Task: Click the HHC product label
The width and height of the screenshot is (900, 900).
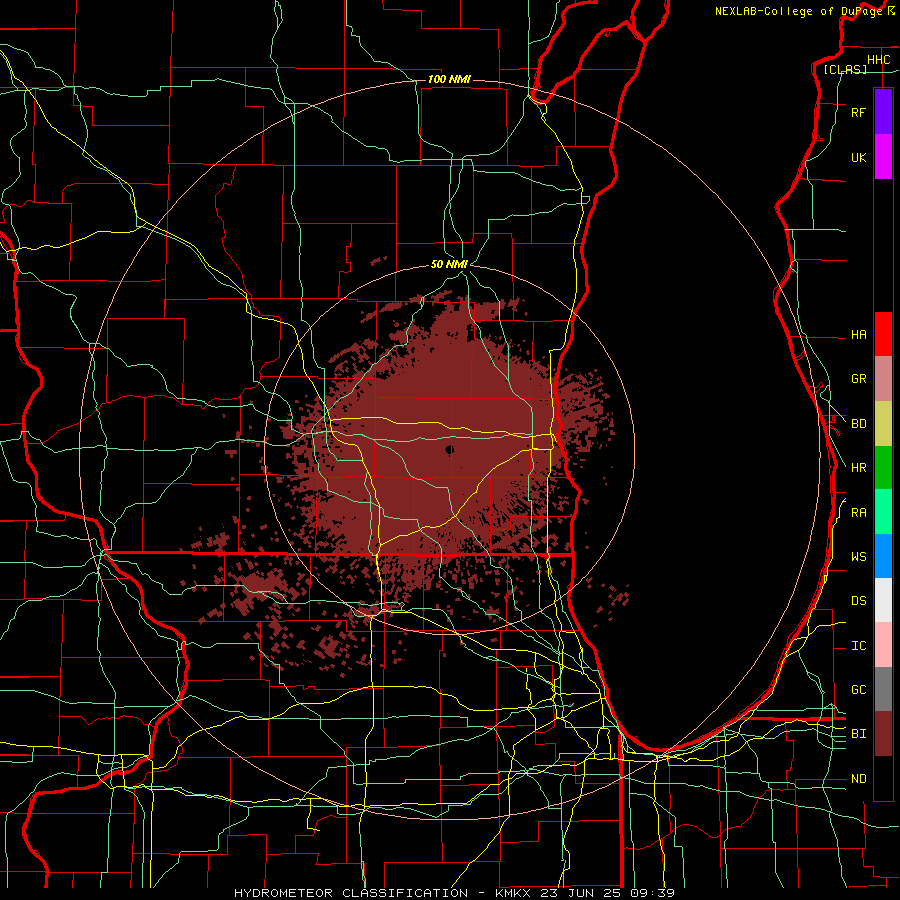Action: coord(878,60)
